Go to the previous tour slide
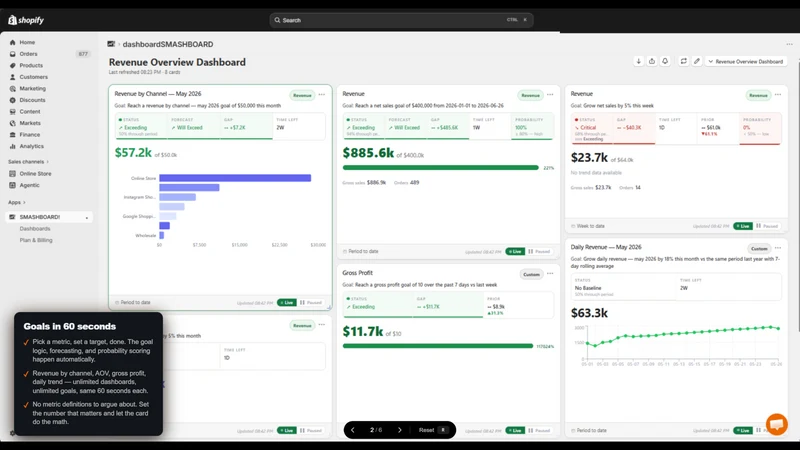Viewport: 800px width, 450px height. pyautogui.click(x=353, y=430)
